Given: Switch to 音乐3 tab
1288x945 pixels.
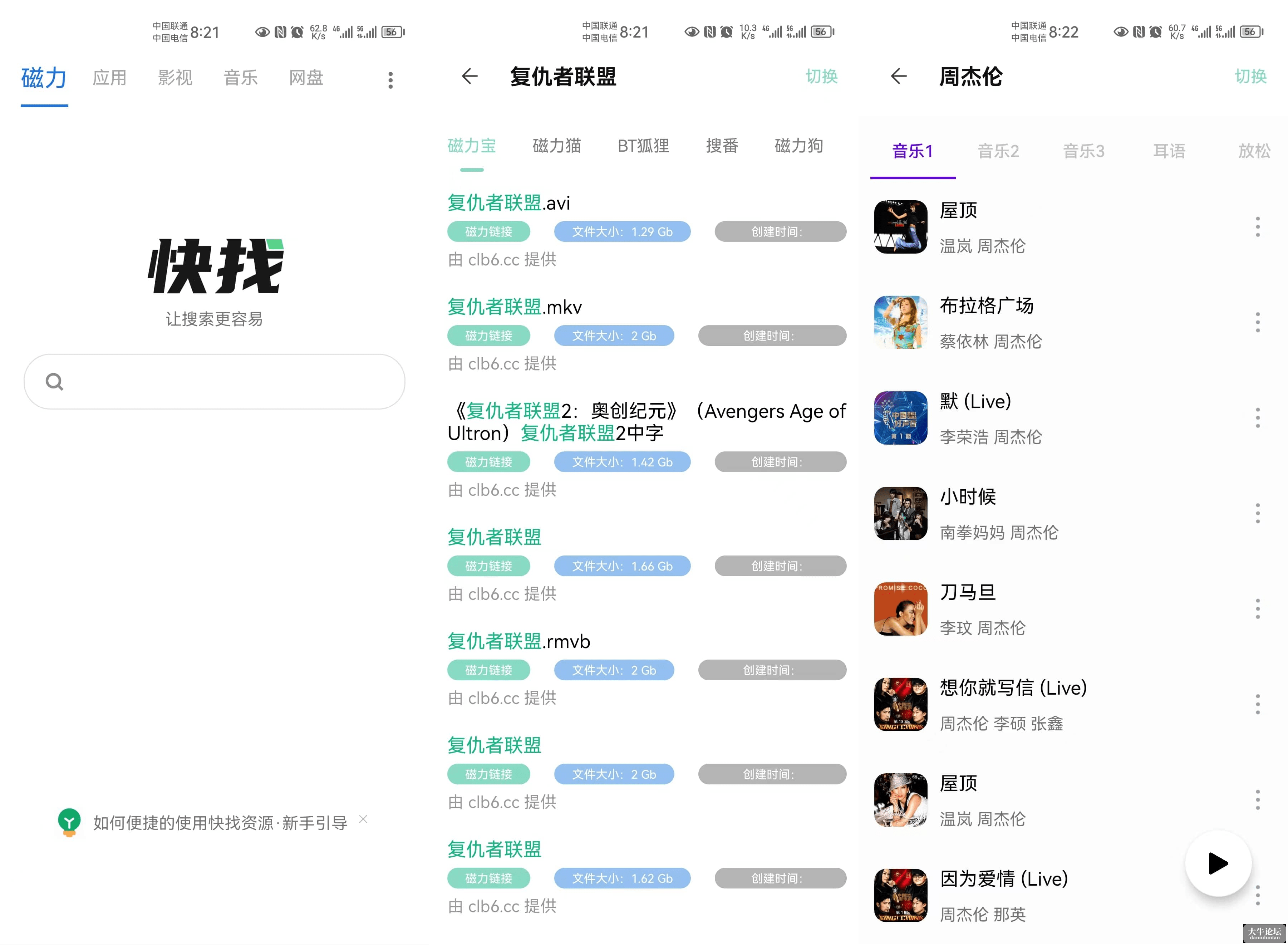Looking at the screenshot, I should tap(1084, 151).
